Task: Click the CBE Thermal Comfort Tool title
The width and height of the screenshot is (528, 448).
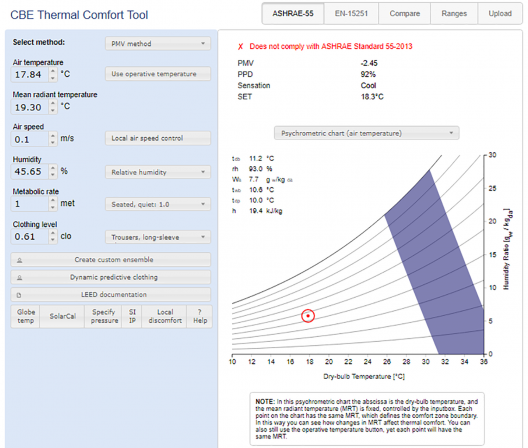Action: pyautogui.click(x=79, y=15)
